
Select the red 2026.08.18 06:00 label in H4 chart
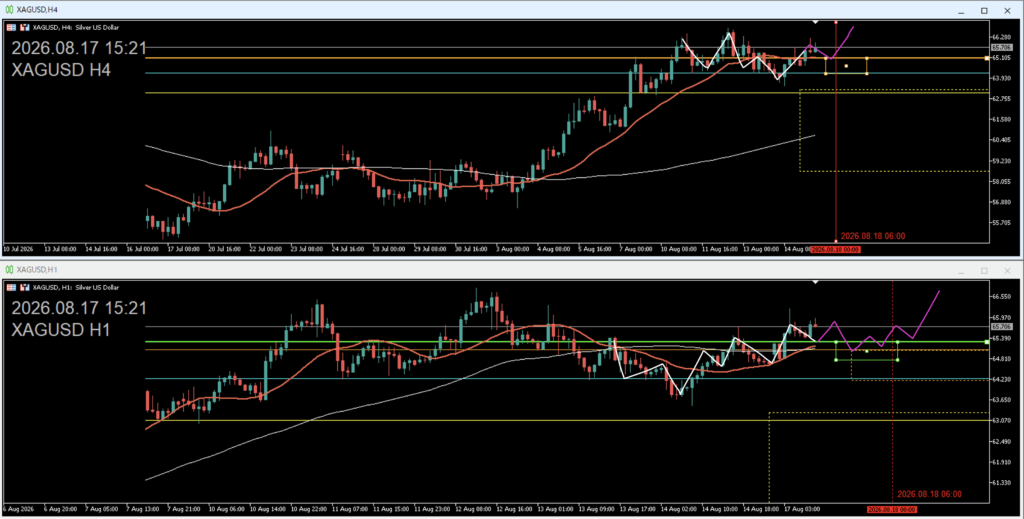(872, 236)
